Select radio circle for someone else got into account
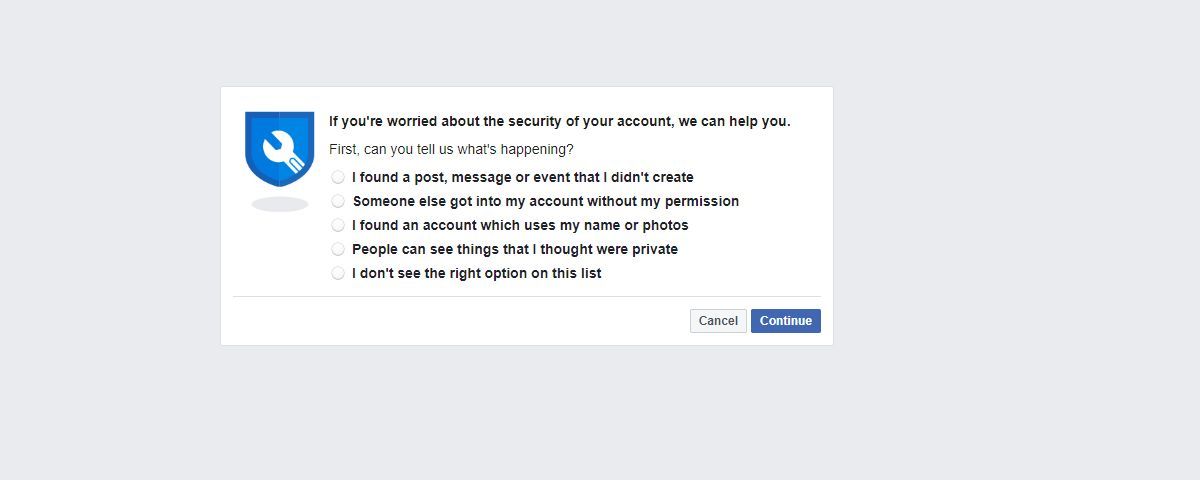 click(338, 201)
